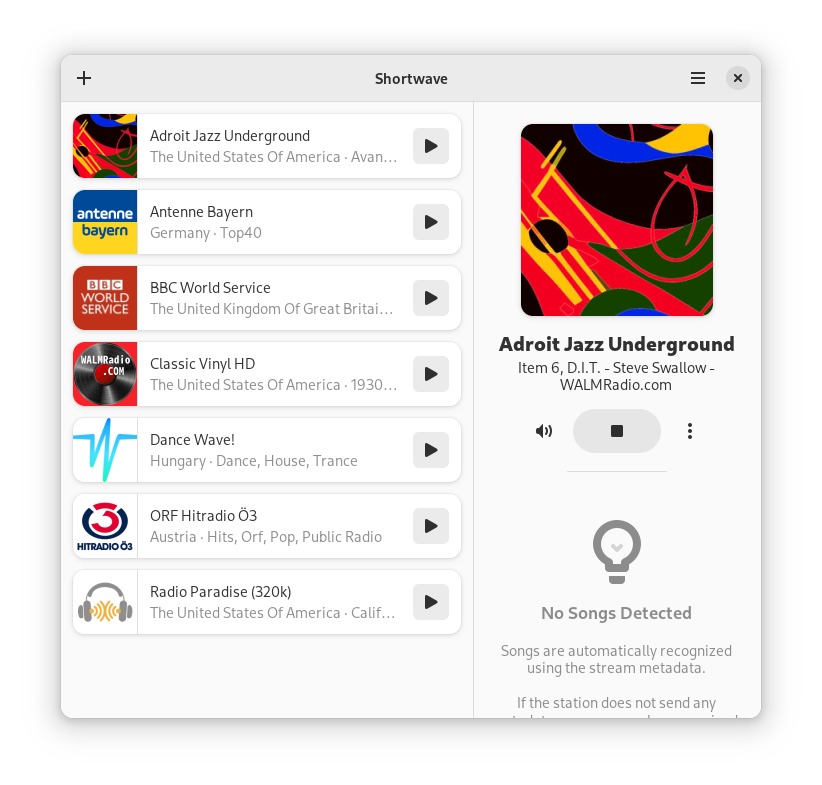Select the Classic Vinyl HD vinyl logo
The image size is (822, 785).
pos(105,374)
